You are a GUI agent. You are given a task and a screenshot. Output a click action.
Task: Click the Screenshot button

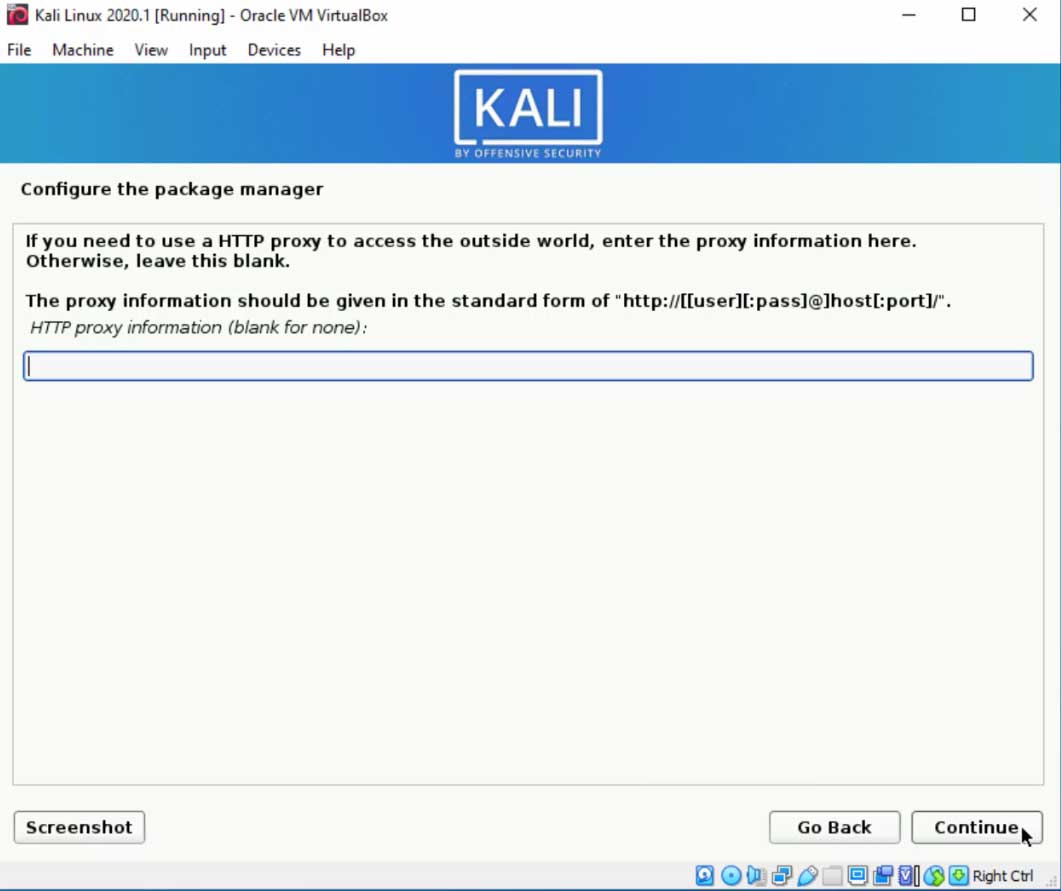tap(79, 827)
